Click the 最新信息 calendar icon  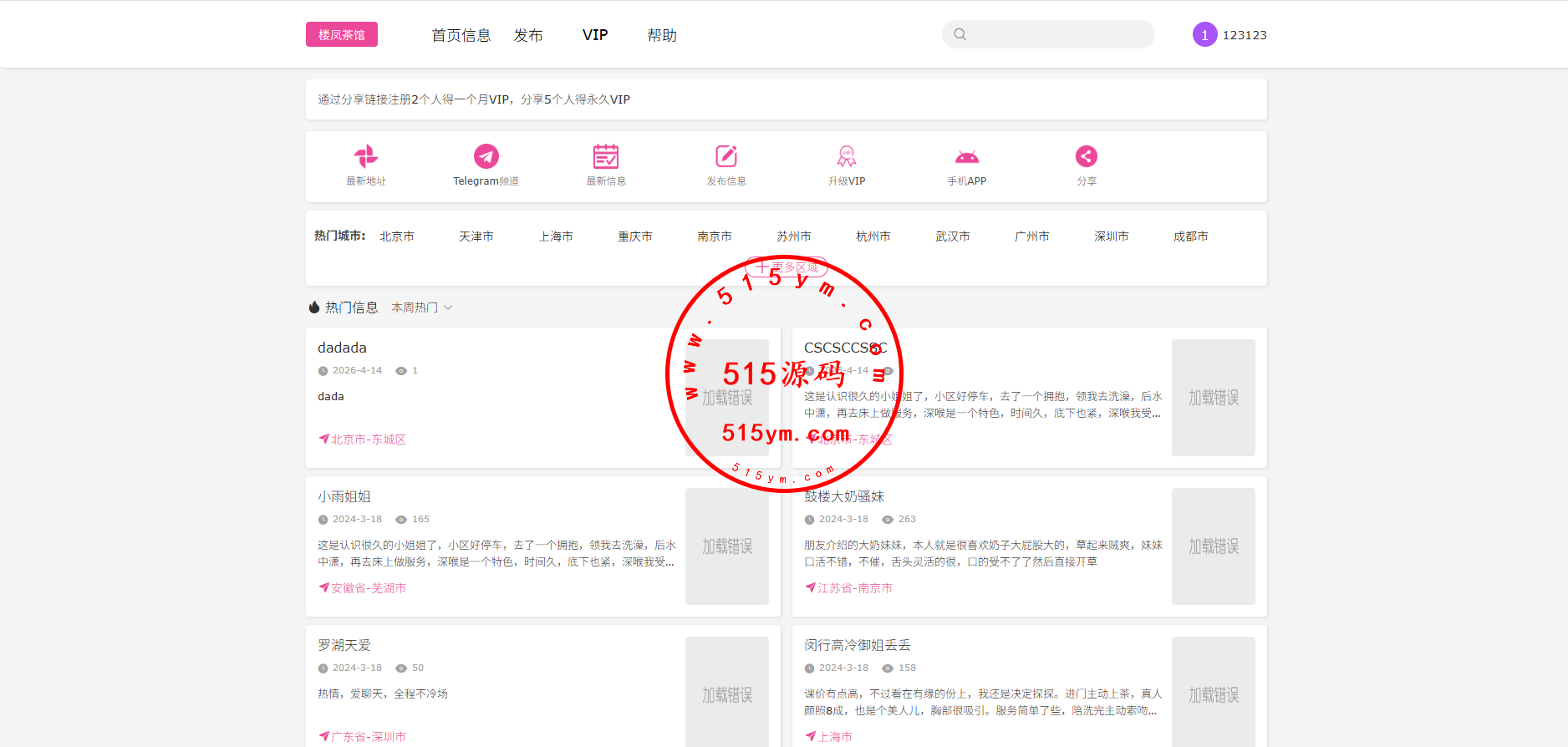(606, 156)
